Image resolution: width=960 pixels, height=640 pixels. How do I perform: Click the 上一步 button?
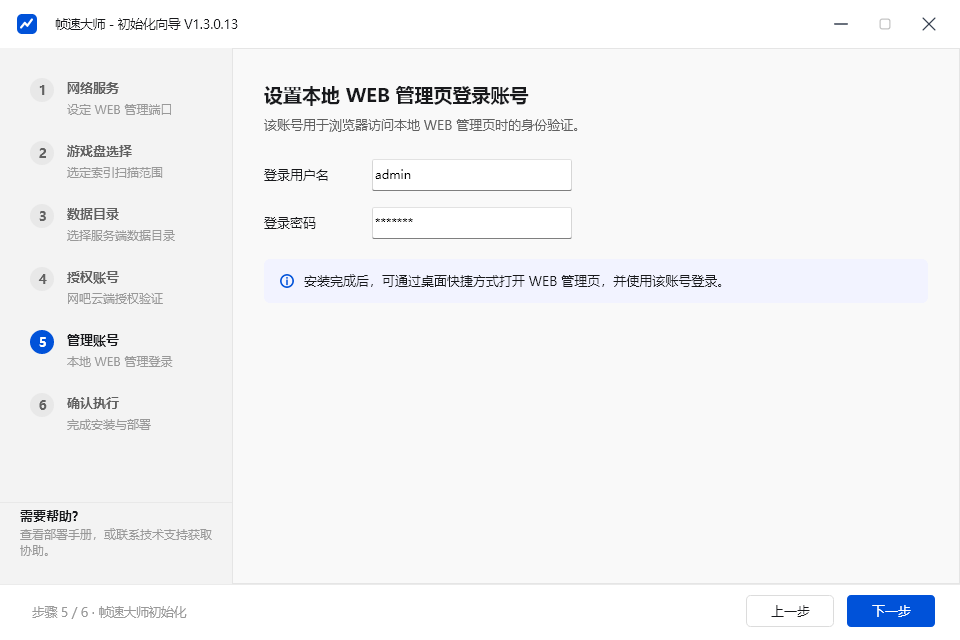pos(790,611)
